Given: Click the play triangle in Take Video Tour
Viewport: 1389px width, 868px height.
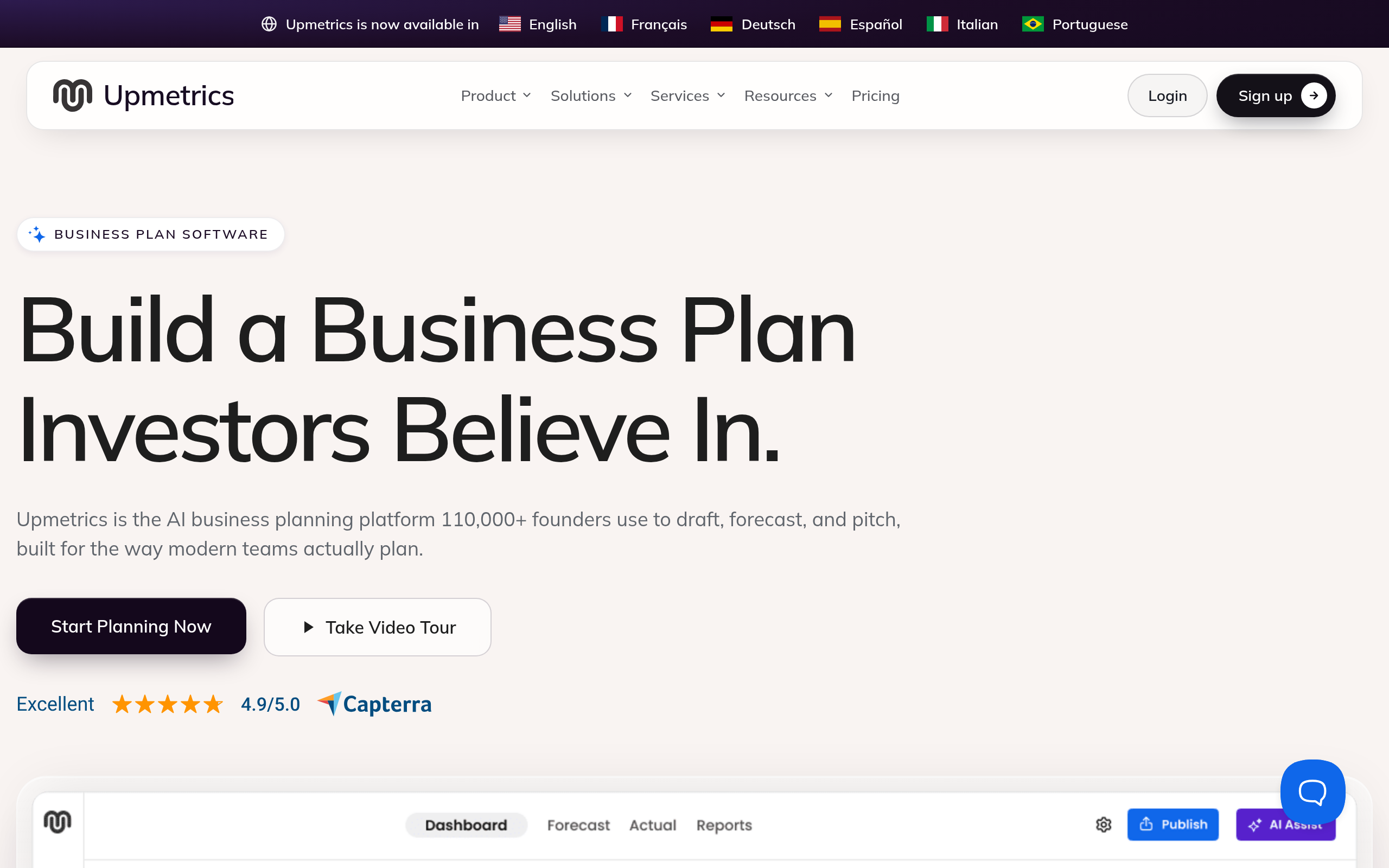Looking at the screenshot, I should pyautogui.click(x=308, y=627).
